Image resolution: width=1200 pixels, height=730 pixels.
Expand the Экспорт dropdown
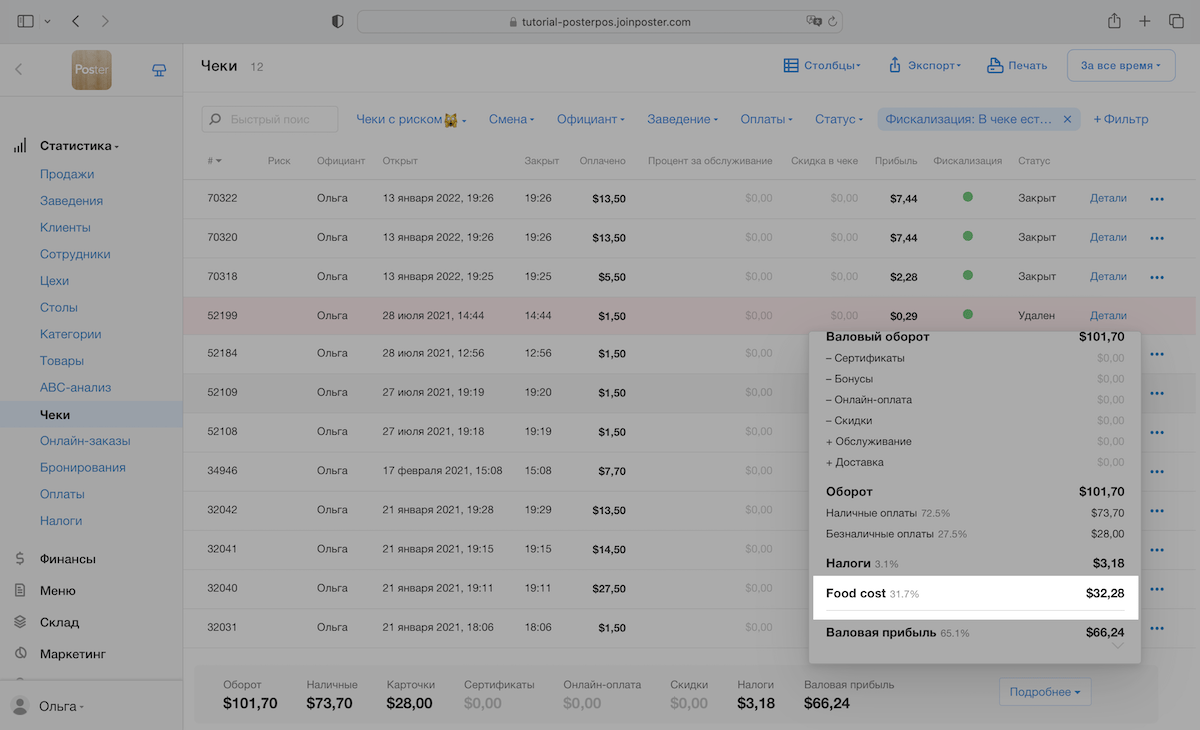[924, 66]
